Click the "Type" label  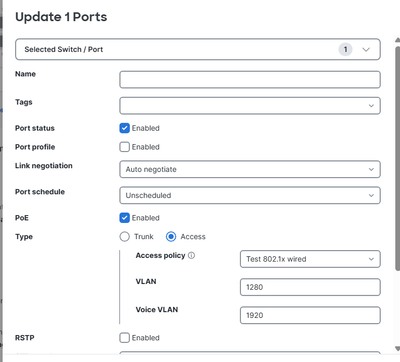[x=24, y=237]
